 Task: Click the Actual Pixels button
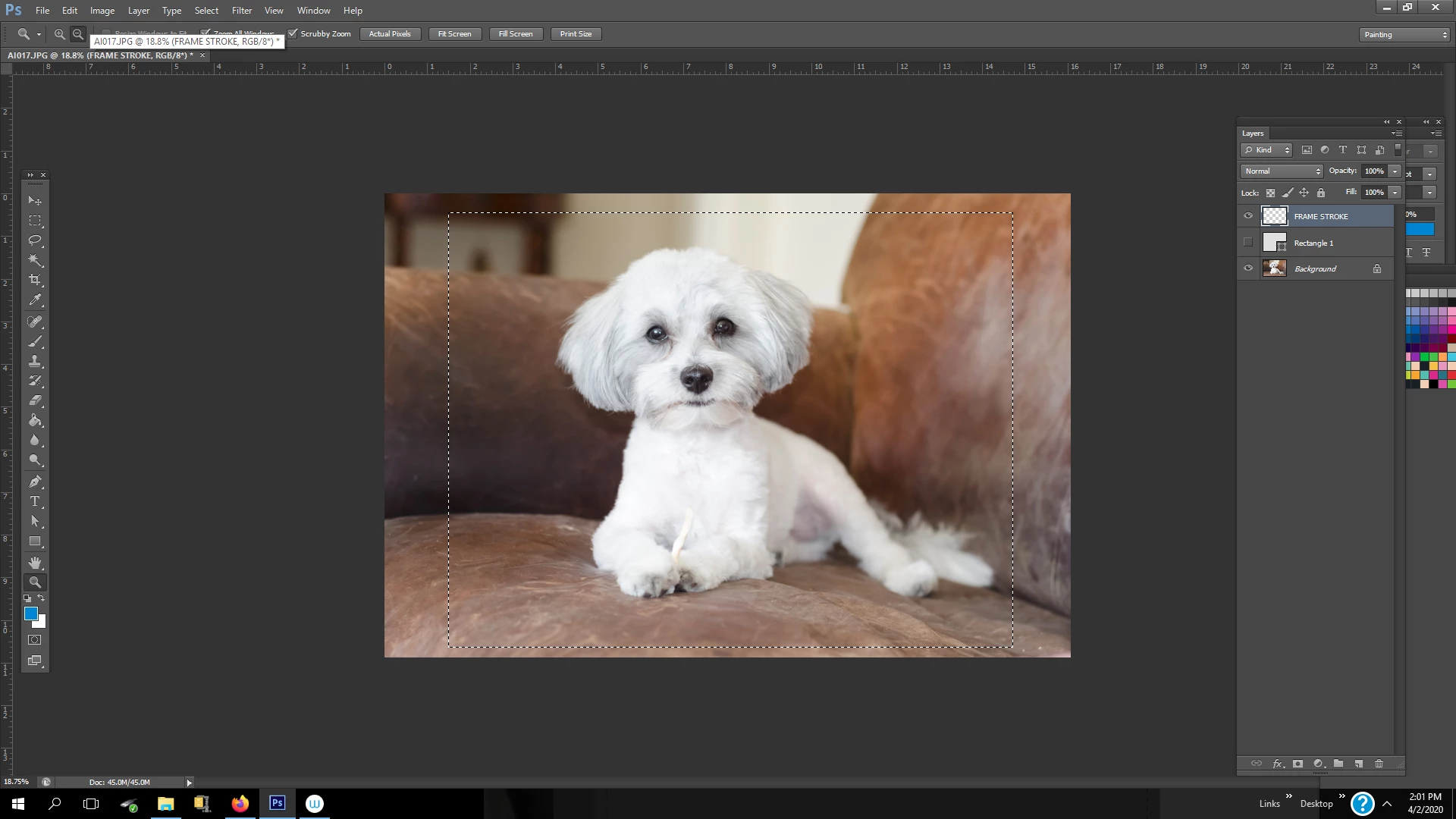pos(390,34)
